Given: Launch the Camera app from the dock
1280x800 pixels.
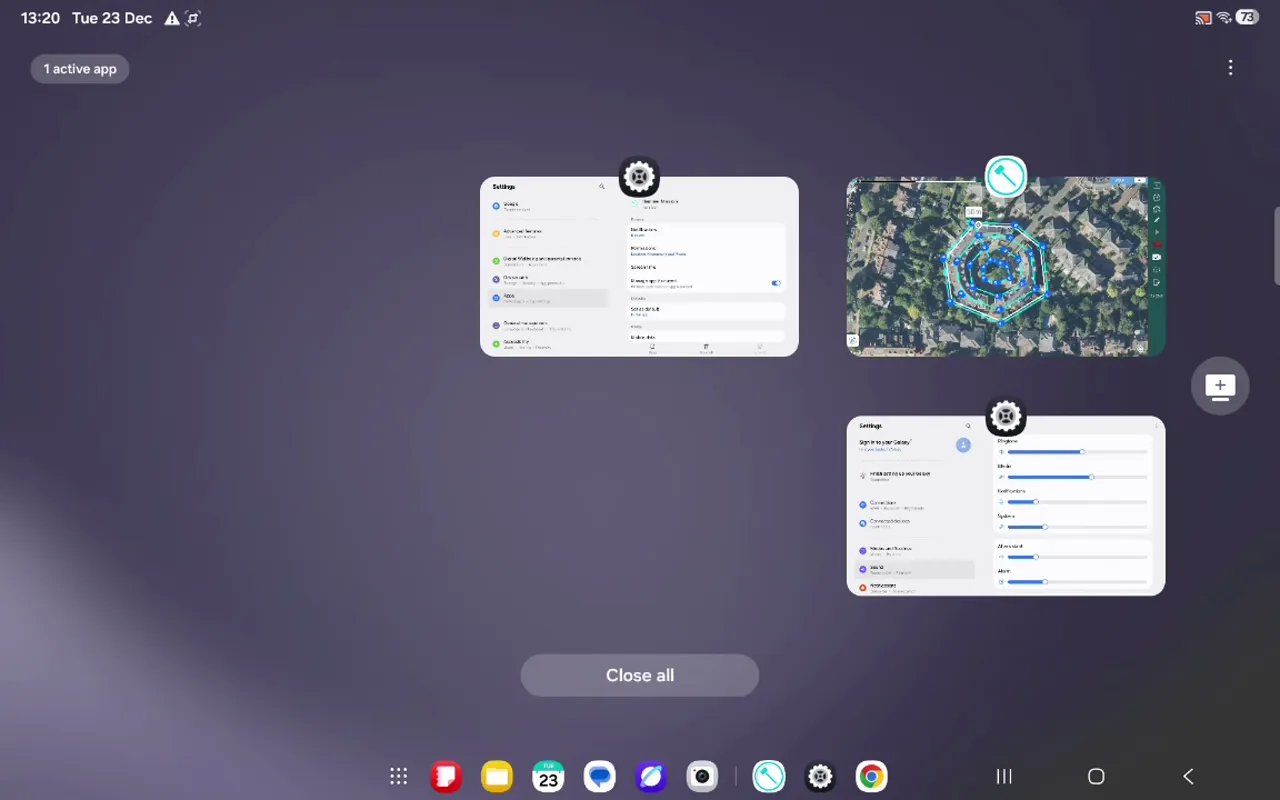Looking at the screenshot, I should [x=701, y=776].
